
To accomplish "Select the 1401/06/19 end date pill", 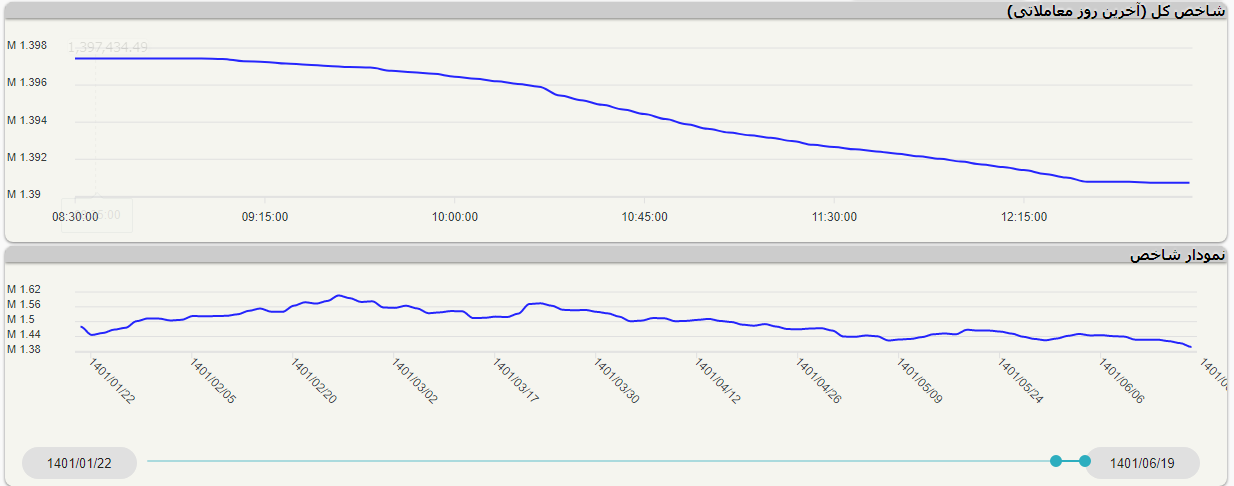I will coord(1142,463).
